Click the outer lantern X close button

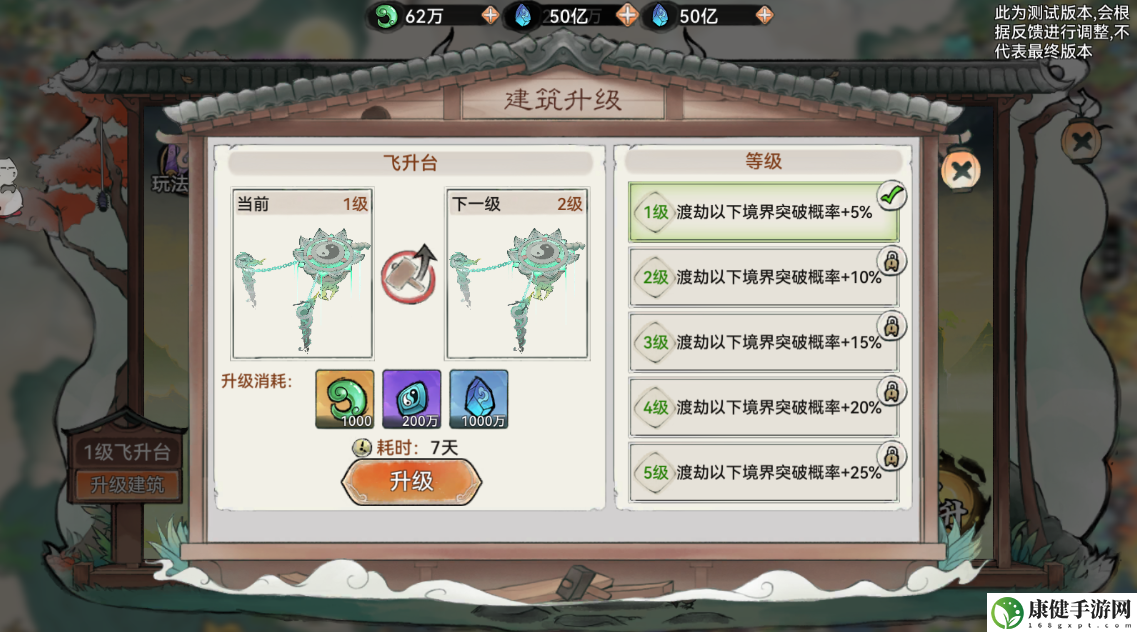click(1082, 141)
